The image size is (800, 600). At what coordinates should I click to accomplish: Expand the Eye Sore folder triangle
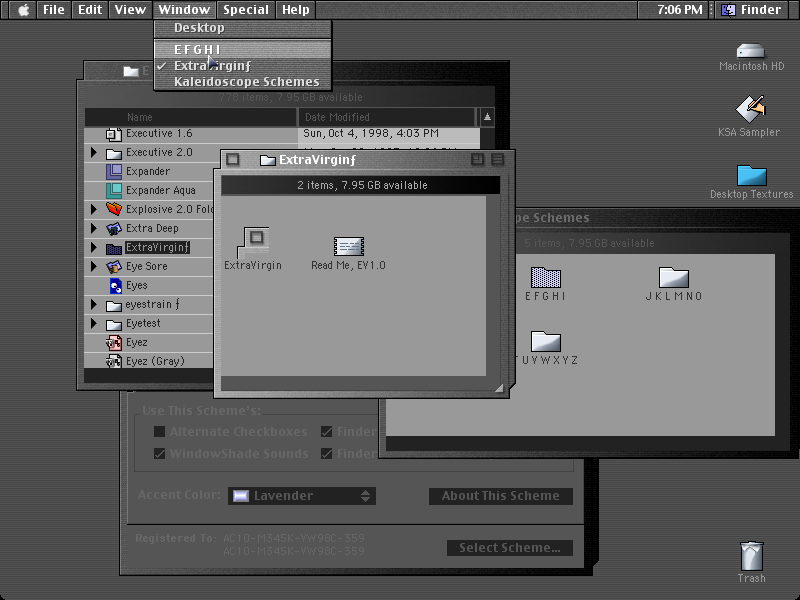(93, 266)
